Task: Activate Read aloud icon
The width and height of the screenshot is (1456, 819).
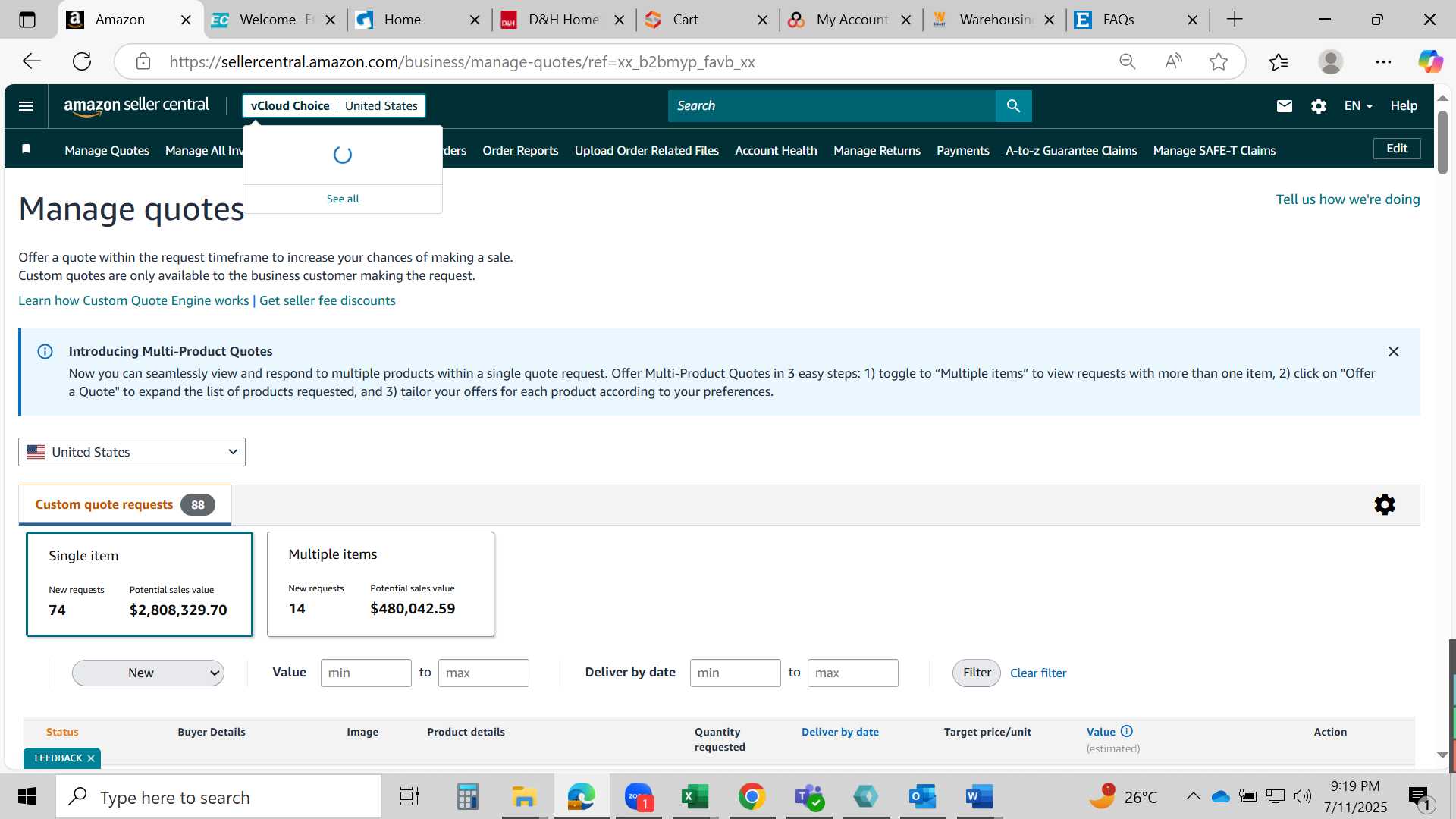Action: point(1173,61)
